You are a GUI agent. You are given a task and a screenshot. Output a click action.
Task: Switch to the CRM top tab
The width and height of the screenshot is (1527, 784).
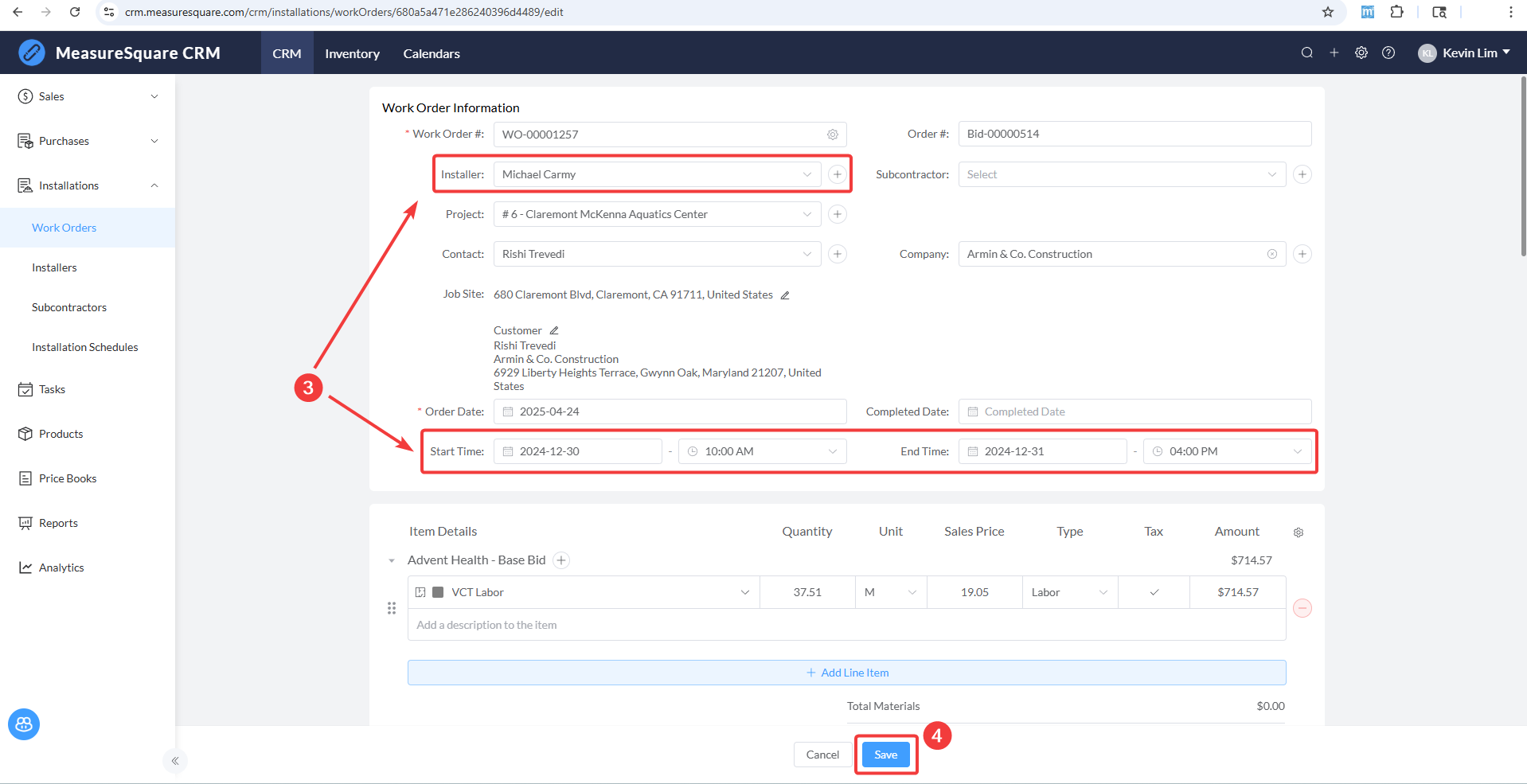pos(287,53)
